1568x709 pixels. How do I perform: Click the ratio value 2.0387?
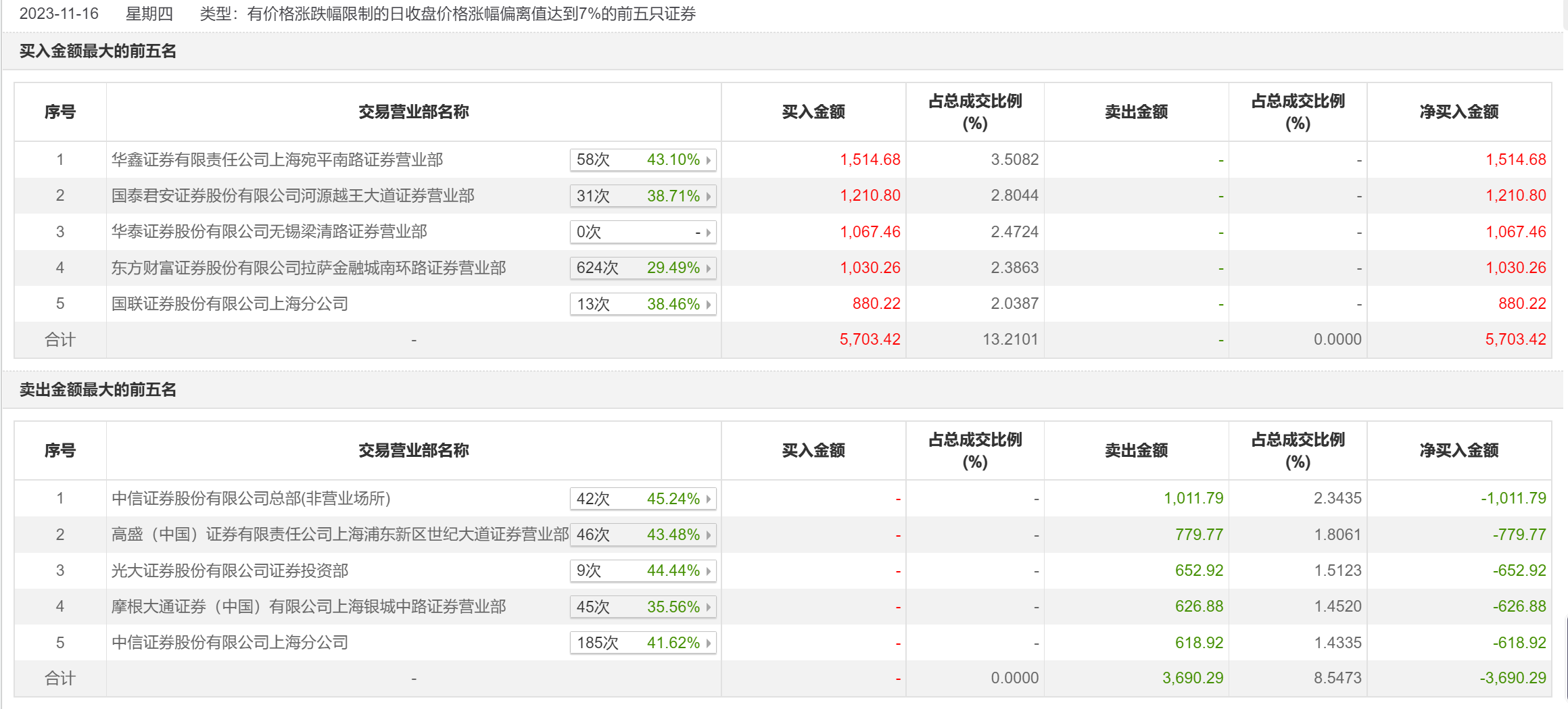pyautogui.click(x=1014, y=304)
